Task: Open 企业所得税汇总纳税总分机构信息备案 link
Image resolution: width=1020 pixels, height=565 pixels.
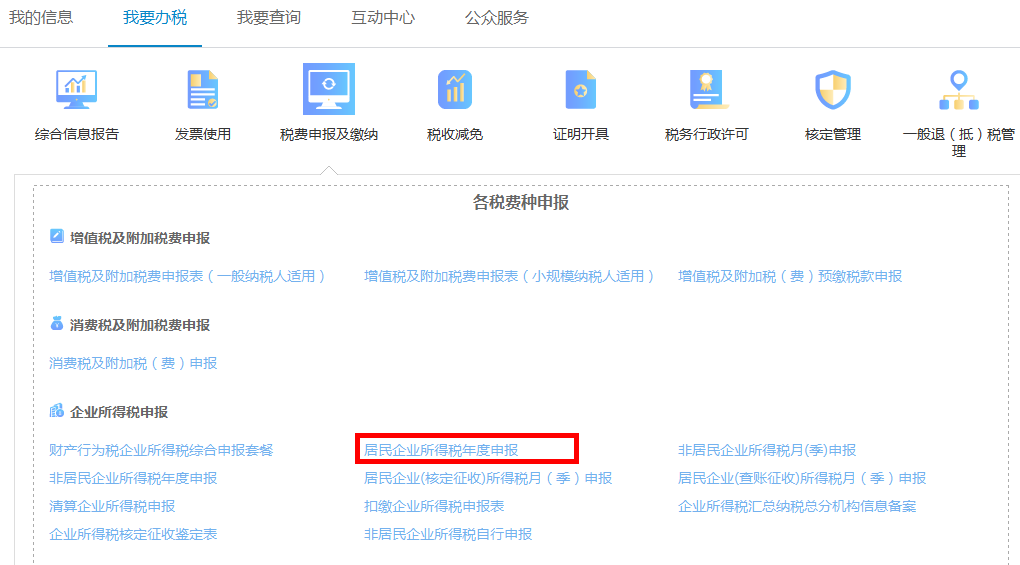Action: pyautogui.click(x=797, y=506)
